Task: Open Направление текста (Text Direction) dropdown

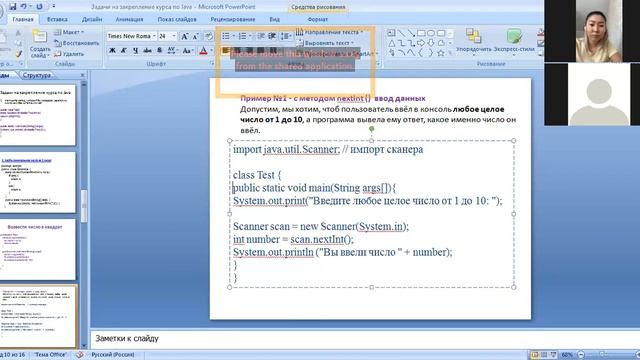Action: click(x=329, y=32)
